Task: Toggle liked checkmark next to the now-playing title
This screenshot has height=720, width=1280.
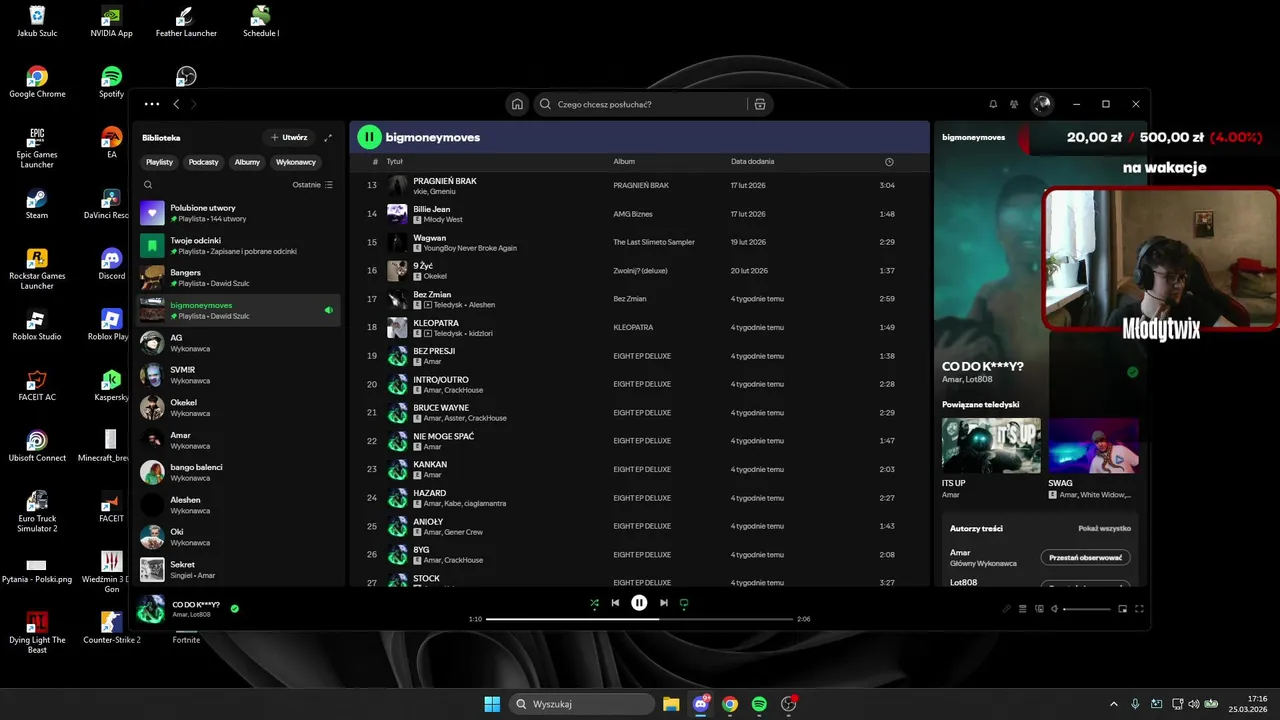Action: [234, 608]
